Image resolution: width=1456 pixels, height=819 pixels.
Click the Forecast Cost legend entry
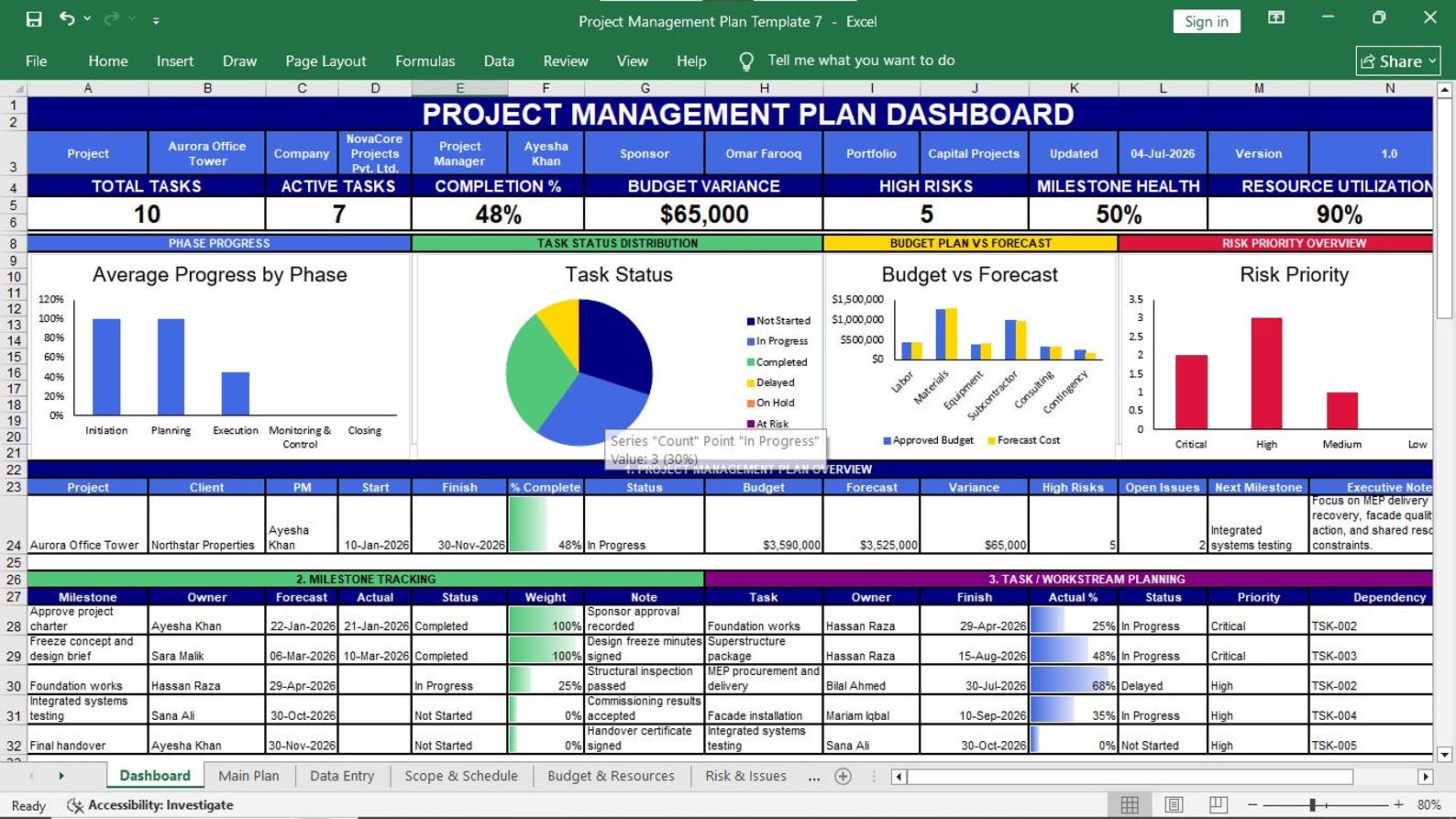click(x=1023, y=440)
